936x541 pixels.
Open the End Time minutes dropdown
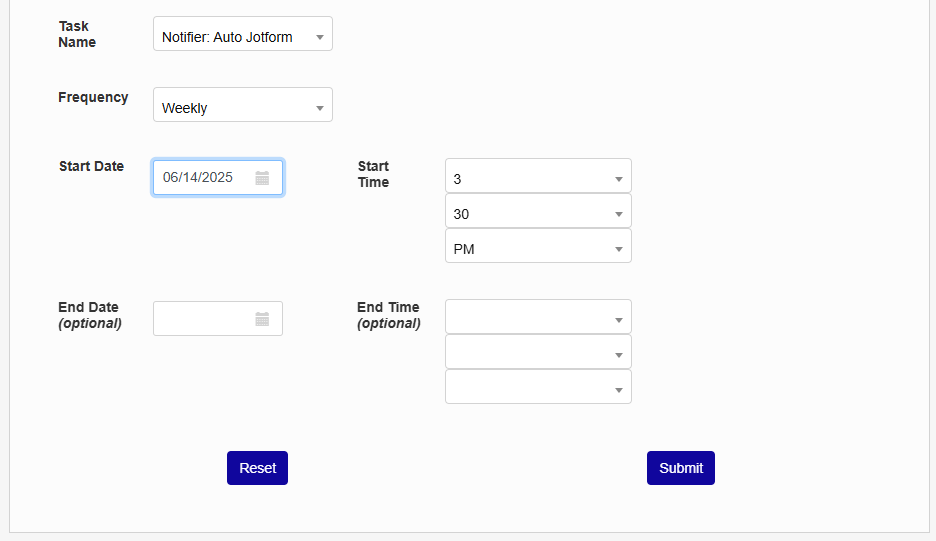point(538,352)
